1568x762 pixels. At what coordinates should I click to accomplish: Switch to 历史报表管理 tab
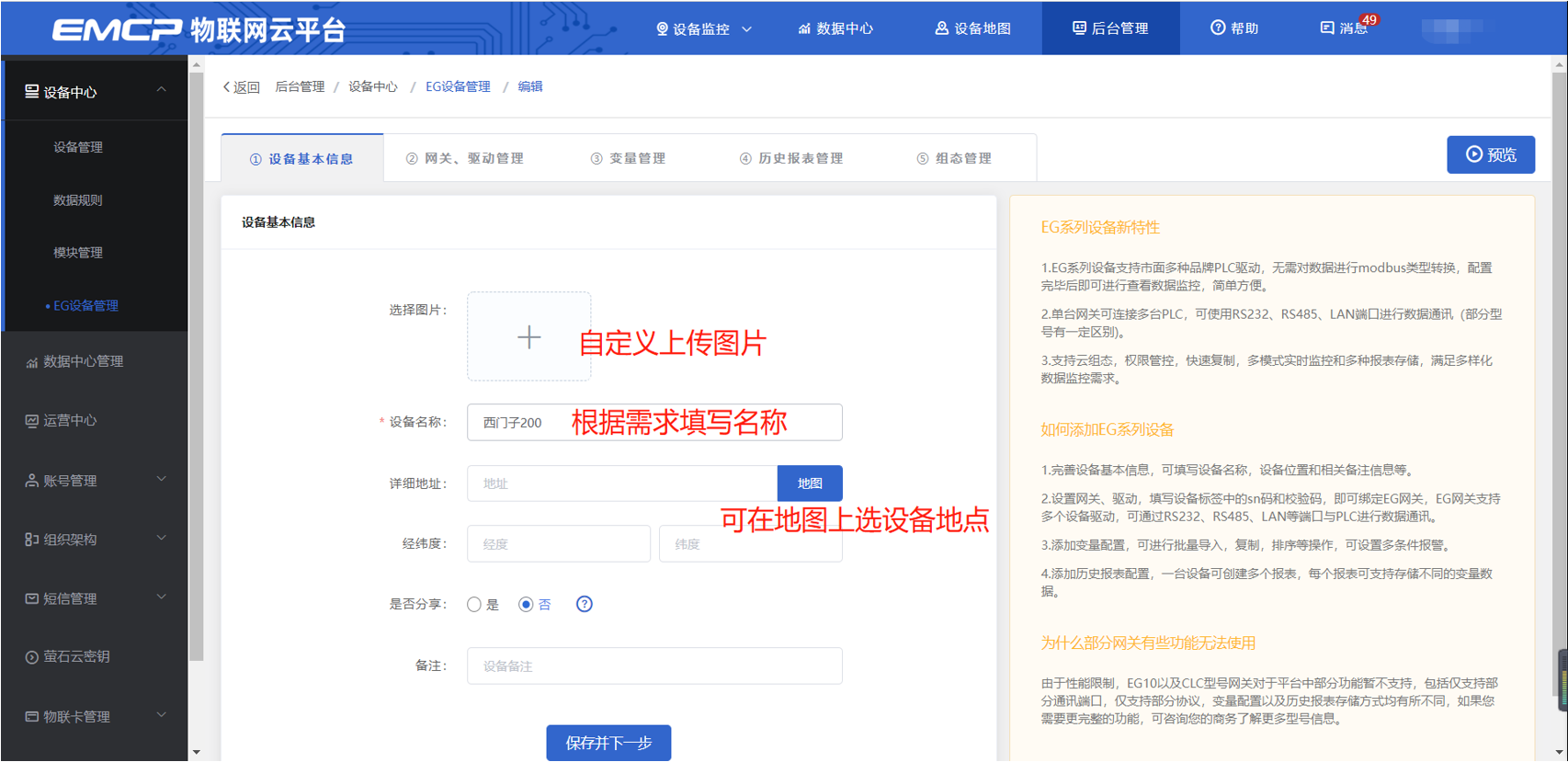(791, 158)
